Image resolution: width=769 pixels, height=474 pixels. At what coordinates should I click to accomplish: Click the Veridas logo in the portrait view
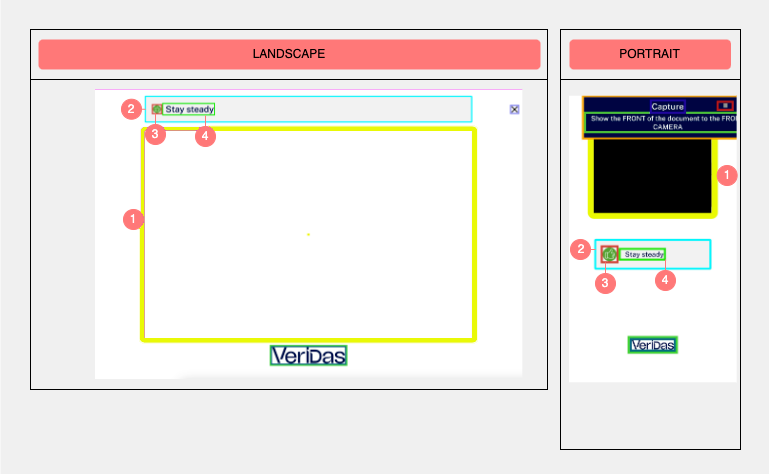[x=653, y=345]
